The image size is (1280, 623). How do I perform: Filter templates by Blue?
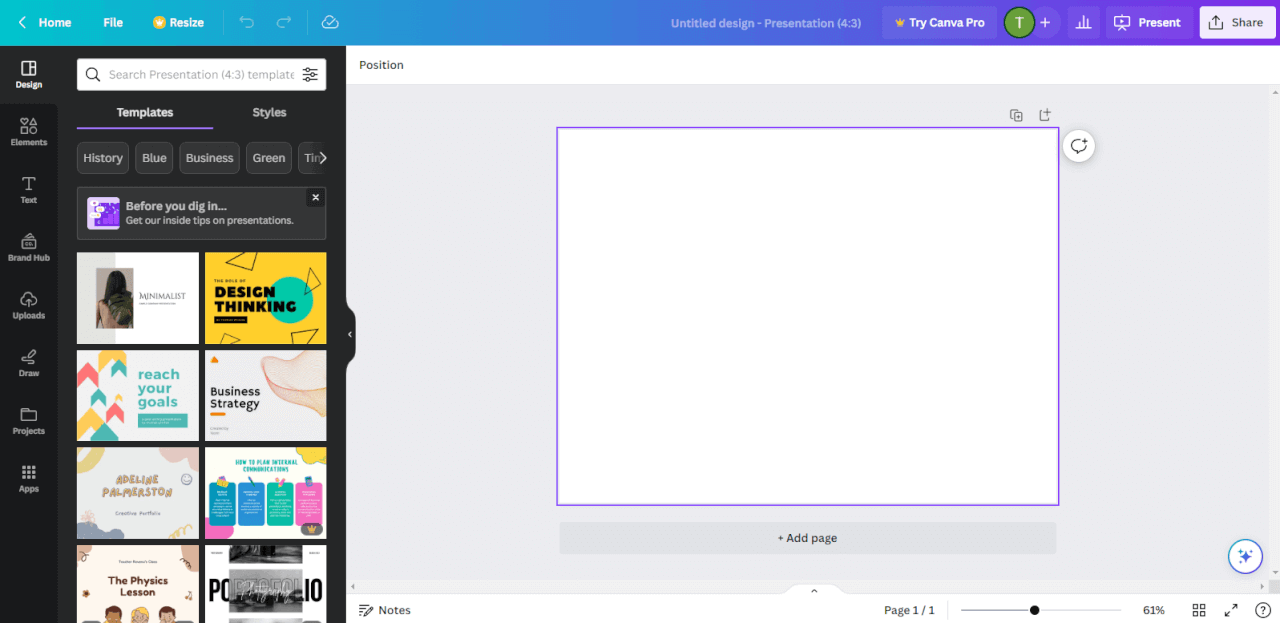pos(154,158)
